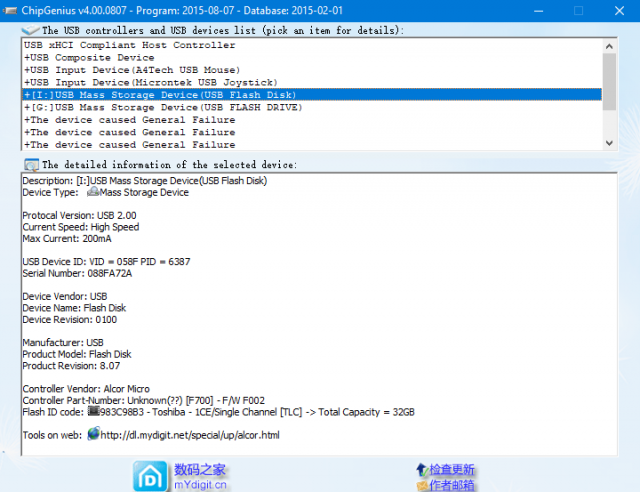
Task: Click the flash chip icon next to Flash ID code
Action: (94, 411)
